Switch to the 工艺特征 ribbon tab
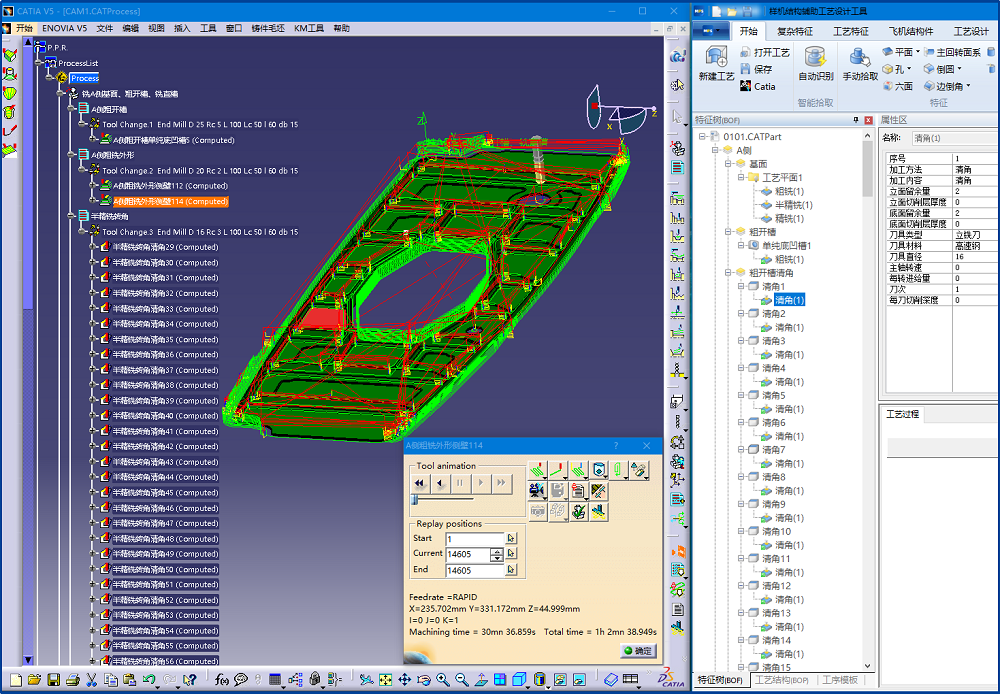Image resolution: width=1000 pixels, height=694 pixels. coord(851,31)
